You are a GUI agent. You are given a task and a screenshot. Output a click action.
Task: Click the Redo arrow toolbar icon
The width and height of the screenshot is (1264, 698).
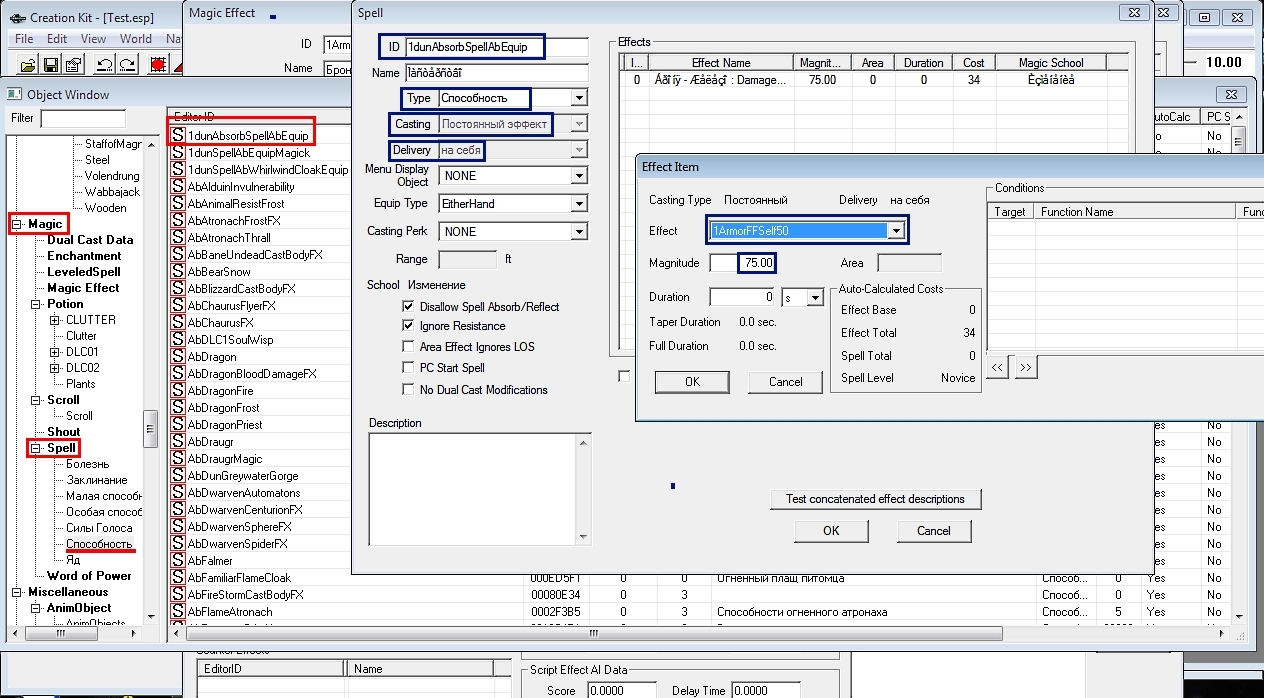point(127,65)
